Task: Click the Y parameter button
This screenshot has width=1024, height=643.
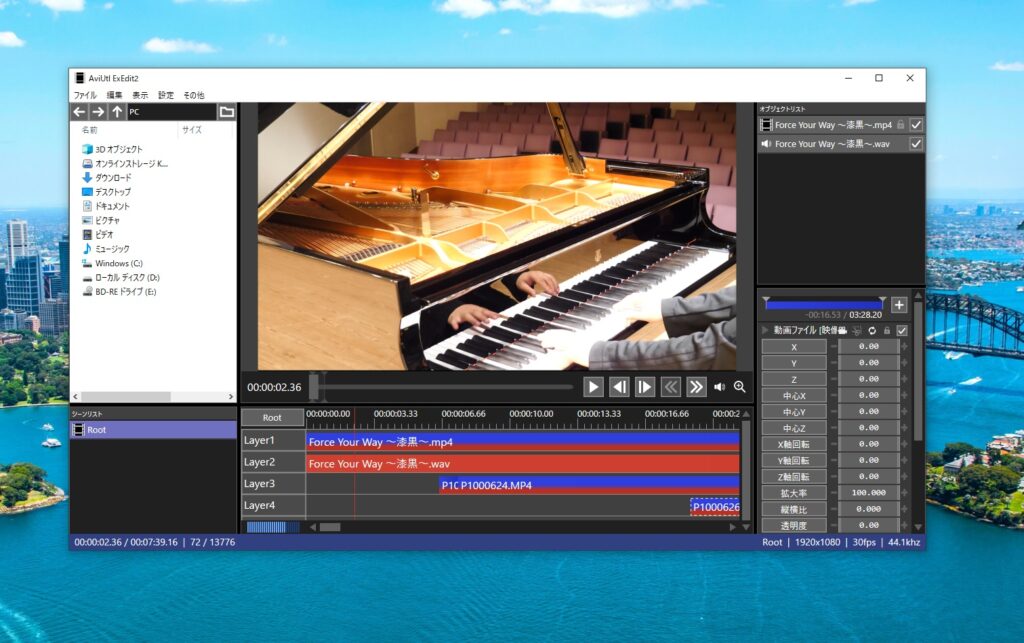Action: [x=794, y=363]
